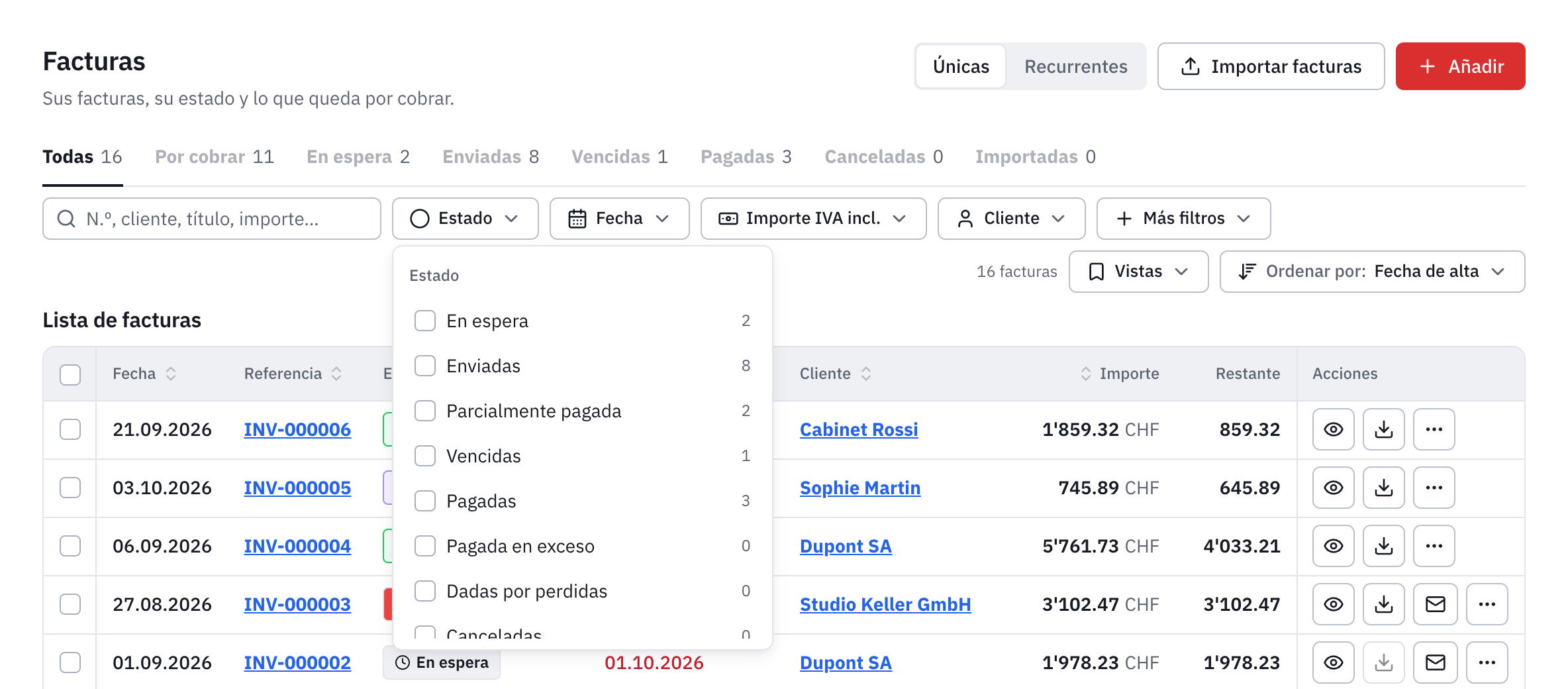The height and width of the screenshot is (689, 1568).
Task: Select all invoices with header checkbox
Action: click(x=70, y=374)
